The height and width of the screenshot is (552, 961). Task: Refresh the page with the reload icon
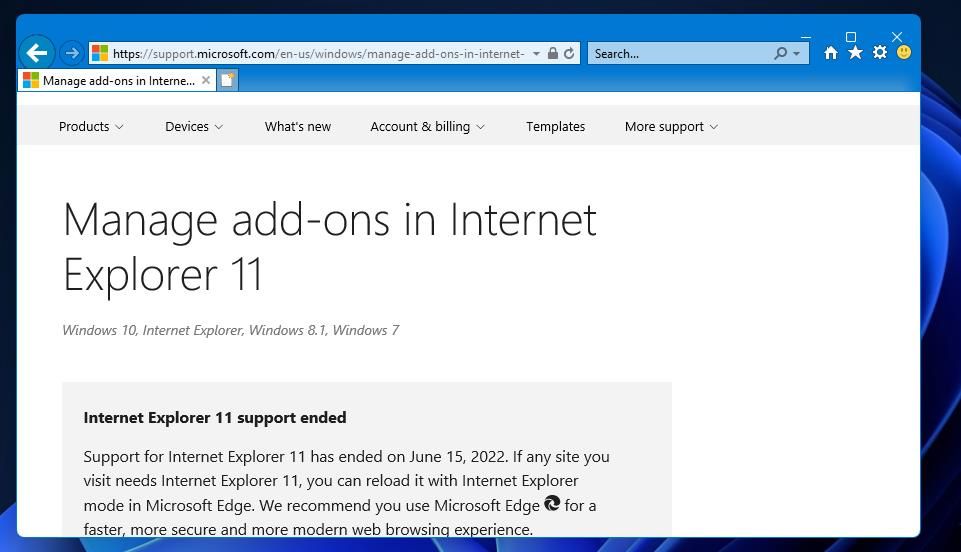click(569, 53)
